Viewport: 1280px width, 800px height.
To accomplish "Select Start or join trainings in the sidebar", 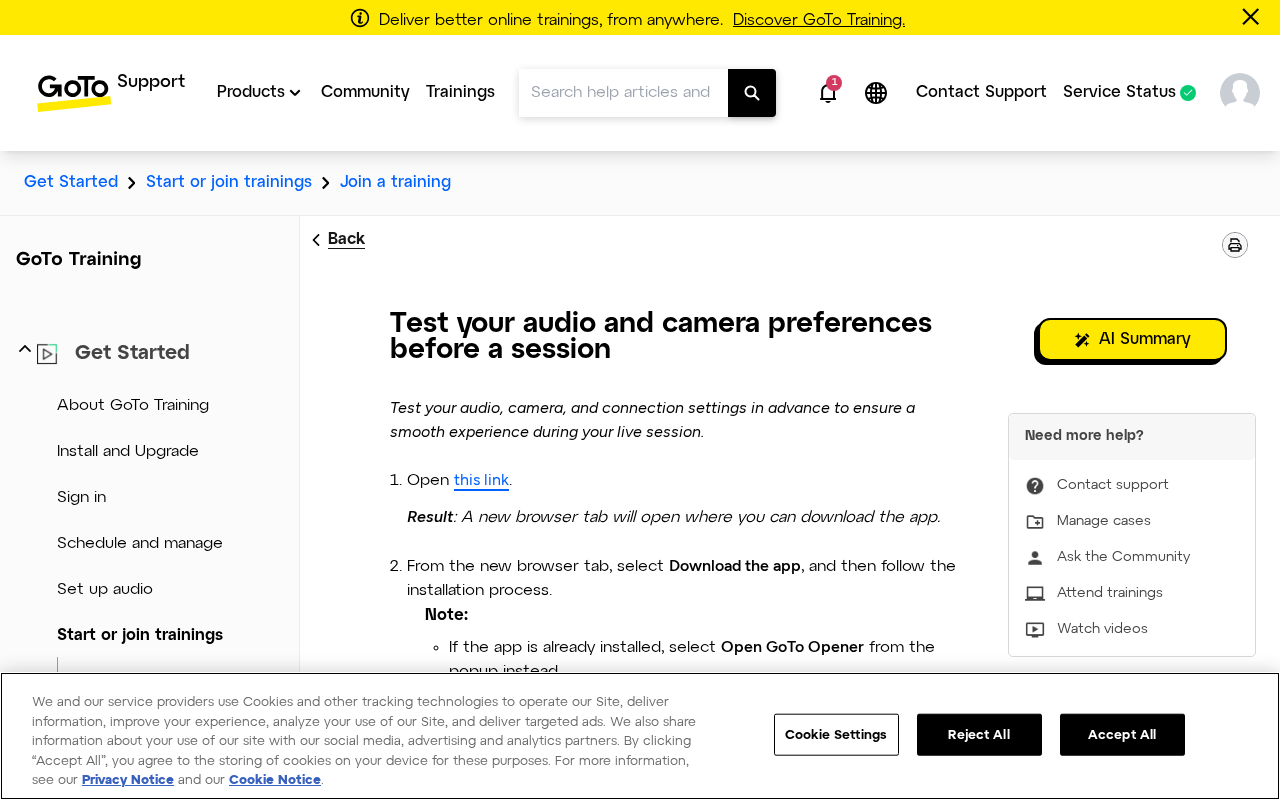I will coord(140,635).
